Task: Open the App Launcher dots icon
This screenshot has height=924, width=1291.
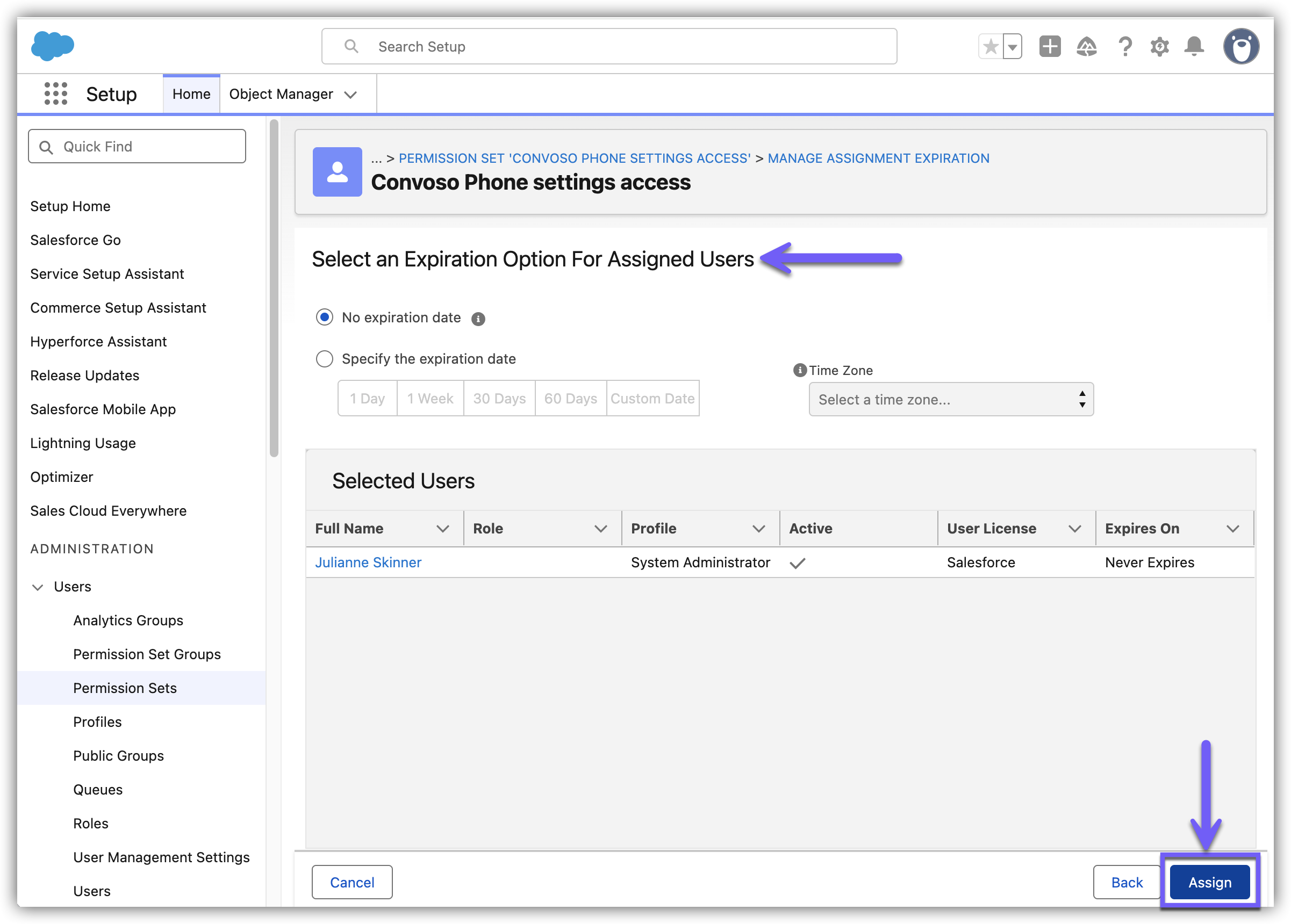Action: [x=56, y=94]
